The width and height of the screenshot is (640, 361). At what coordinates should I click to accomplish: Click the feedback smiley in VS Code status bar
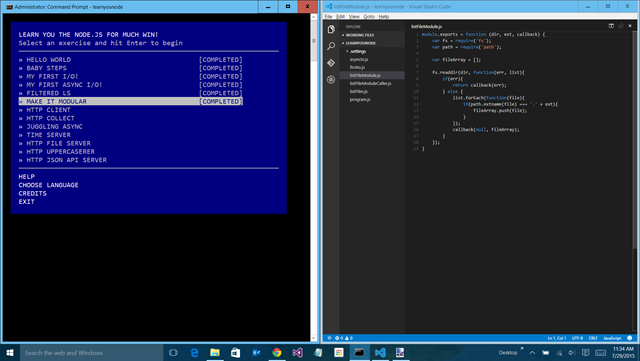click(x=630, y=338)
